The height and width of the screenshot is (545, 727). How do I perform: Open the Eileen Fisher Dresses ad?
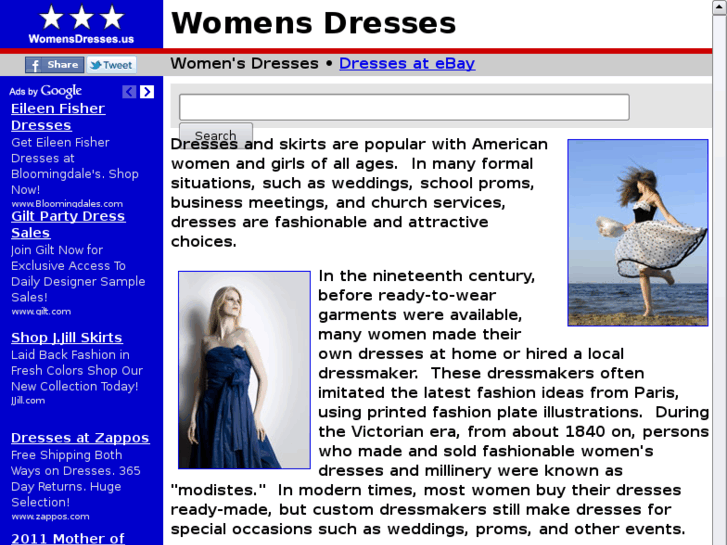(x=58, y=117)
